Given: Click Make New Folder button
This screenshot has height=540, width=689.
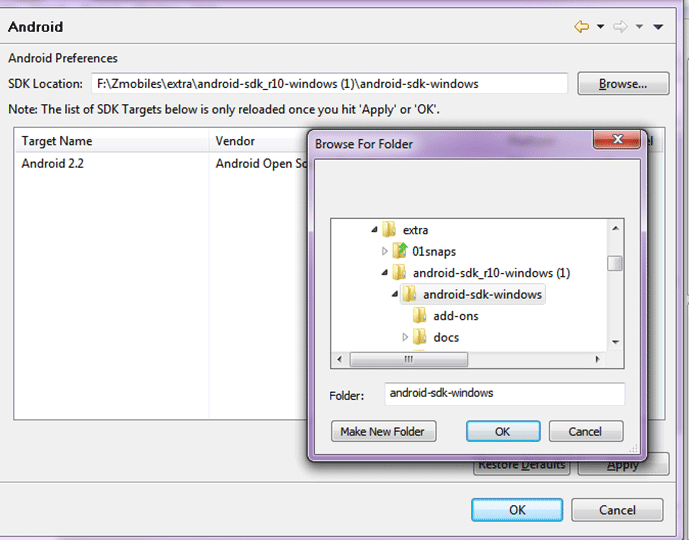Looking at the screenshot, I should 384,431.
